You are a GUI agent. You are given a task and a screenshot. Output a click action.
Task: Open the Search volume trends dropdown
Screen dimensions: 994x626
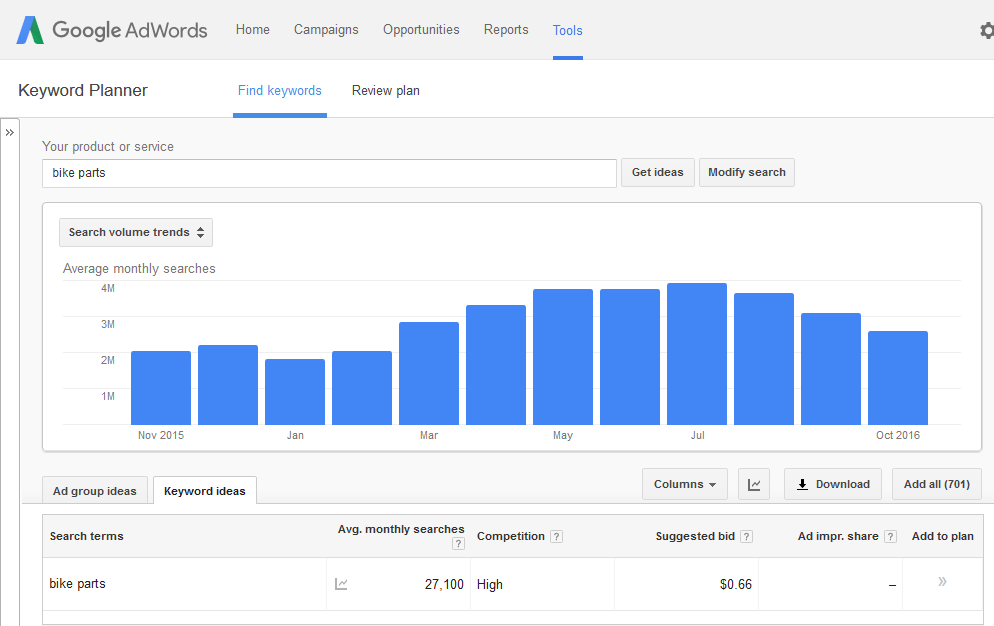pos(135,232)
